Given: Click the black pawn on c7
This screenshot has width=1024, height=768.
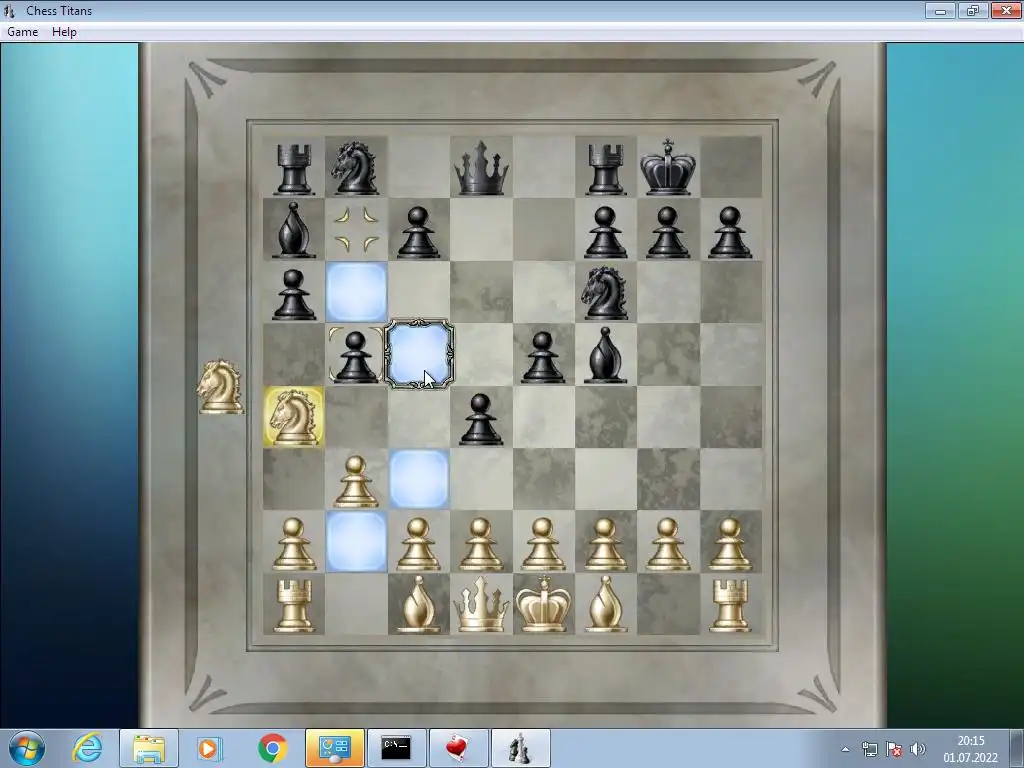Looking at the screenshot, I should point(419,232).
